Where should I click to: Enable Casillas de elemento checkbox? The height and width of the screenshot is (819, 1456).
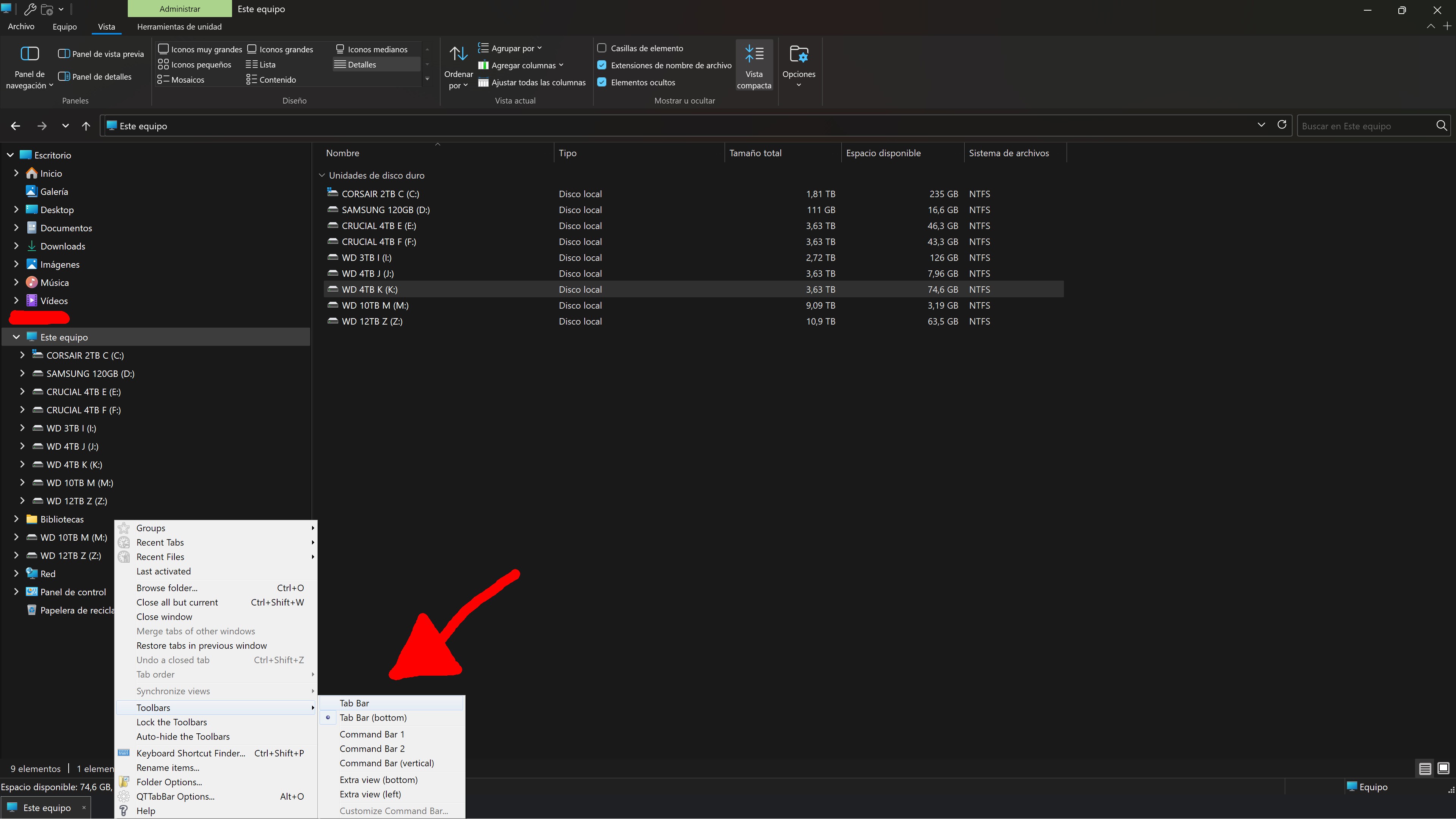tap(602, 48)
